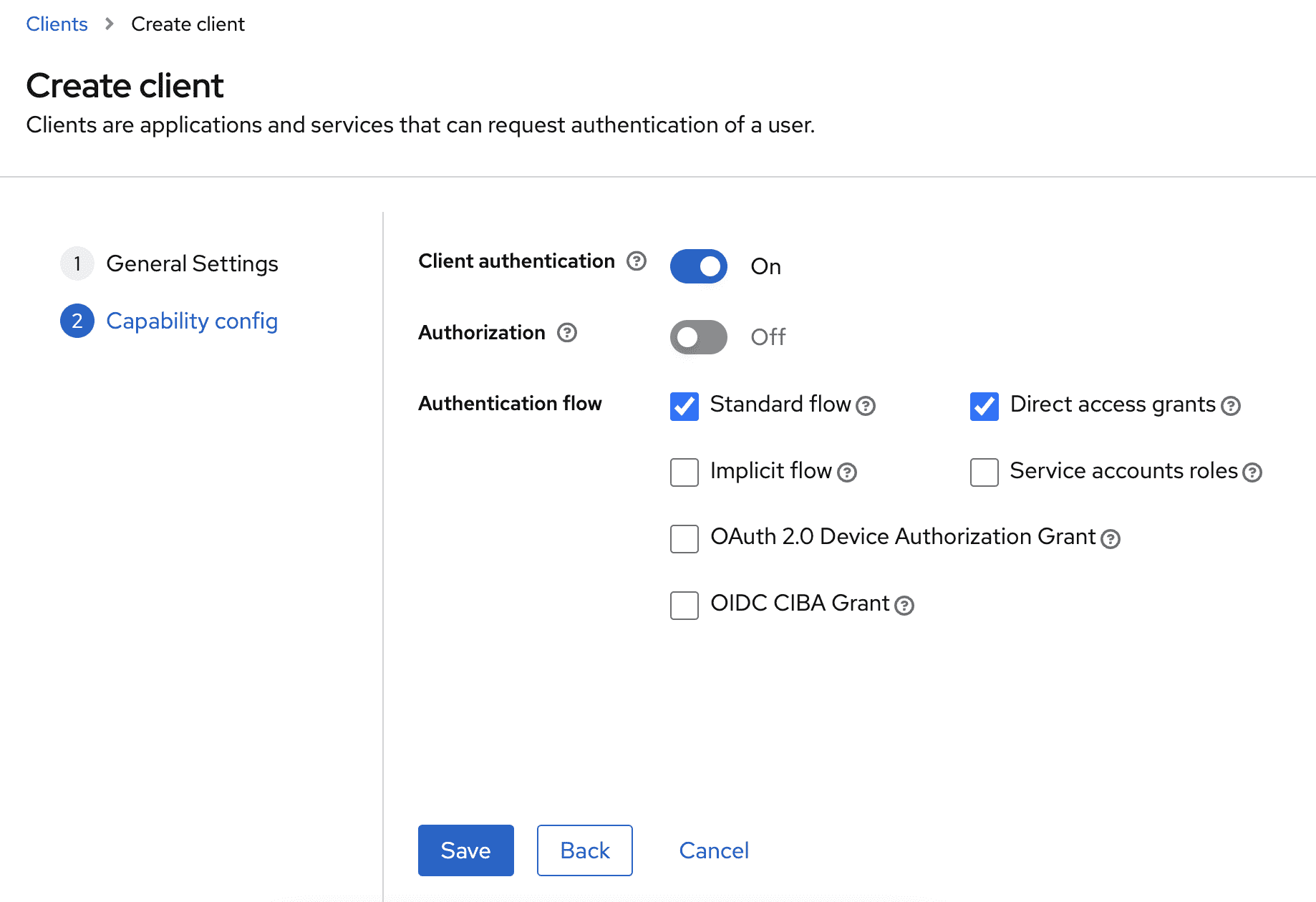Save the new client
The width and height of the screenshot is (1316, 902).
(465, 850)
